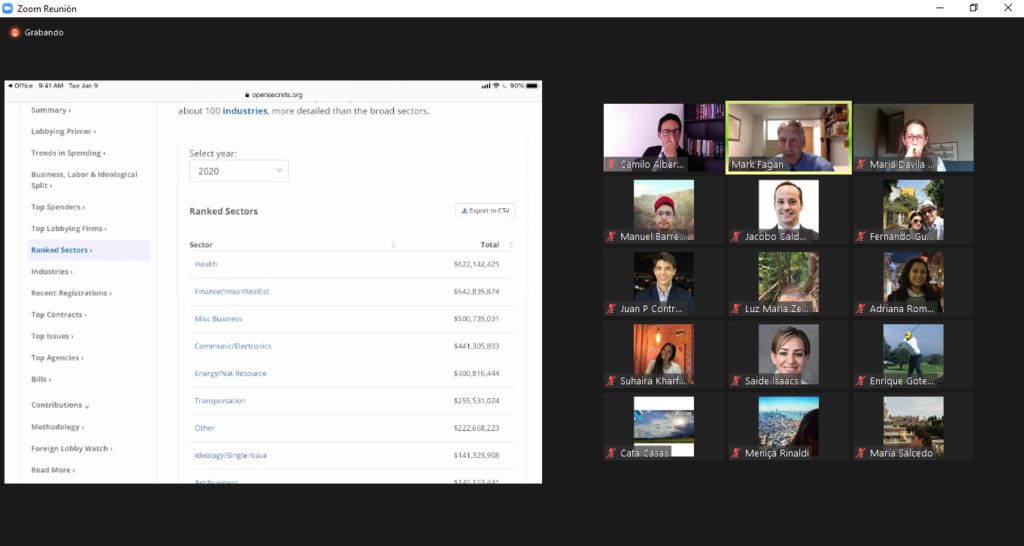1024x546 pixels.
Task: Restore down the Zoom window
Action: tap(974, 8)
